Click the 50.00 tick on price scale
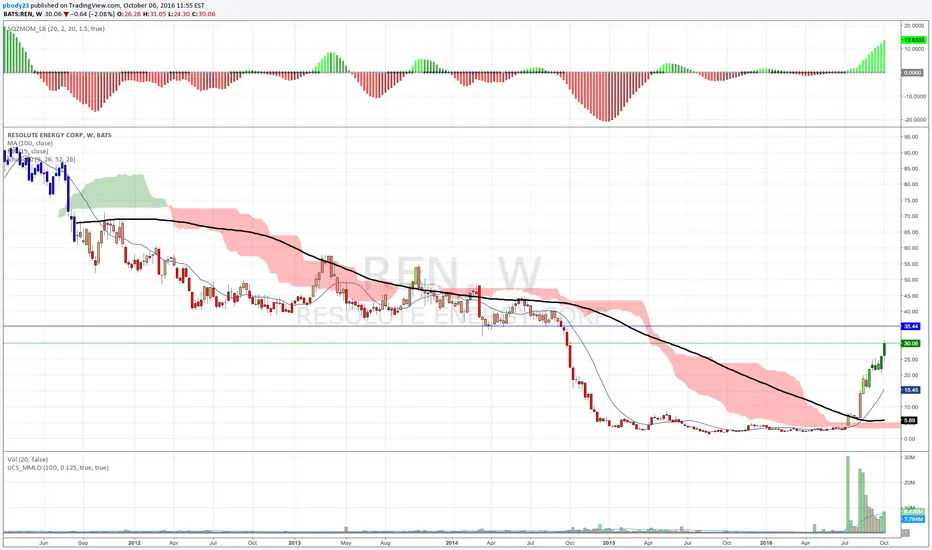This screenshot has height=550, width=932. click(x=912, y=279)
